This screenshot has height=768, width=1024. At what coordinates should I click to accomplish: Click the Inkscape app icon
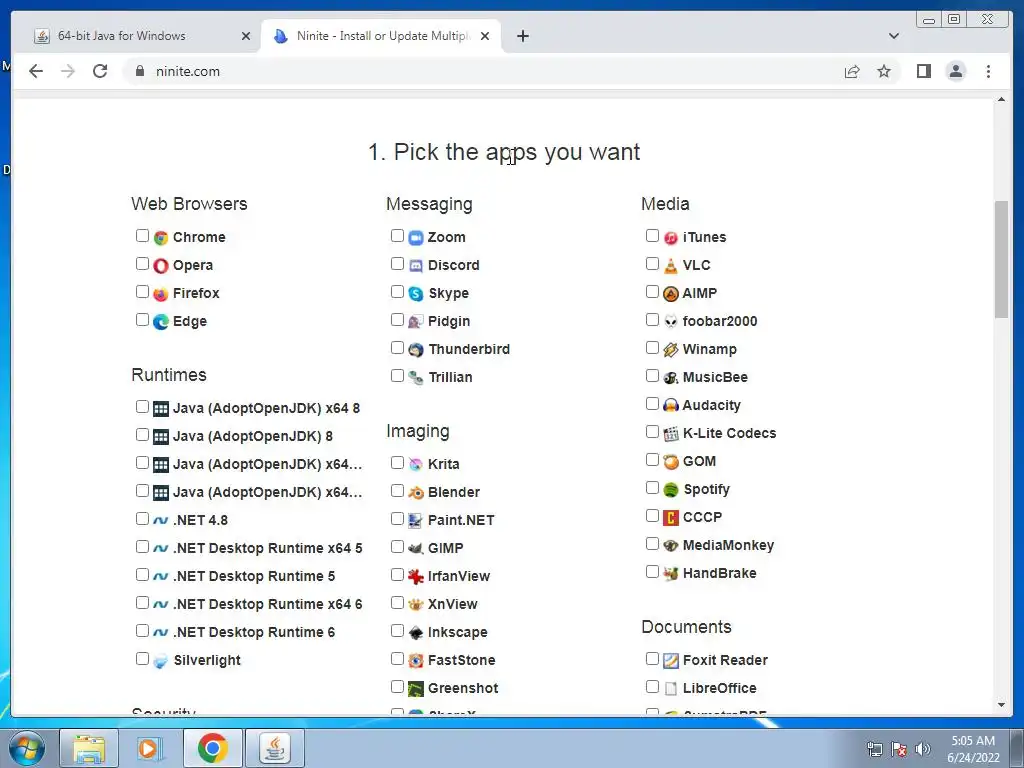416,633
